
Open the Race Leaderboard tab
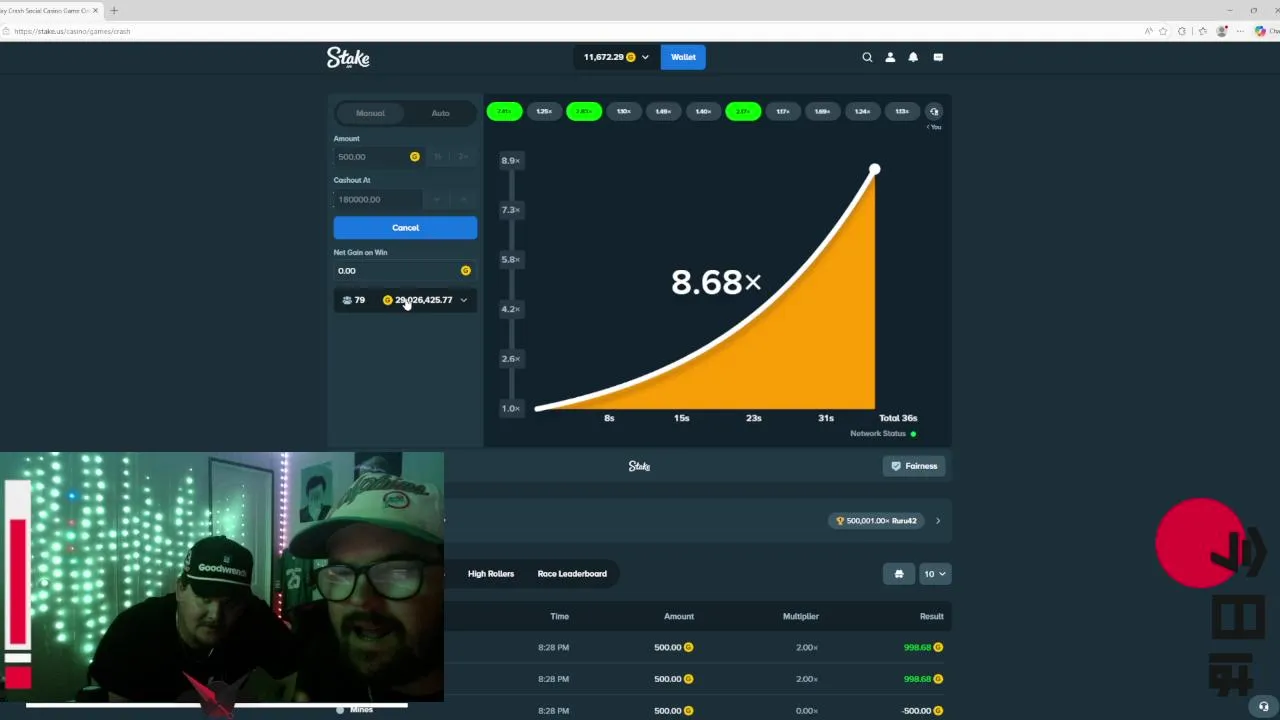pos(572,574)
